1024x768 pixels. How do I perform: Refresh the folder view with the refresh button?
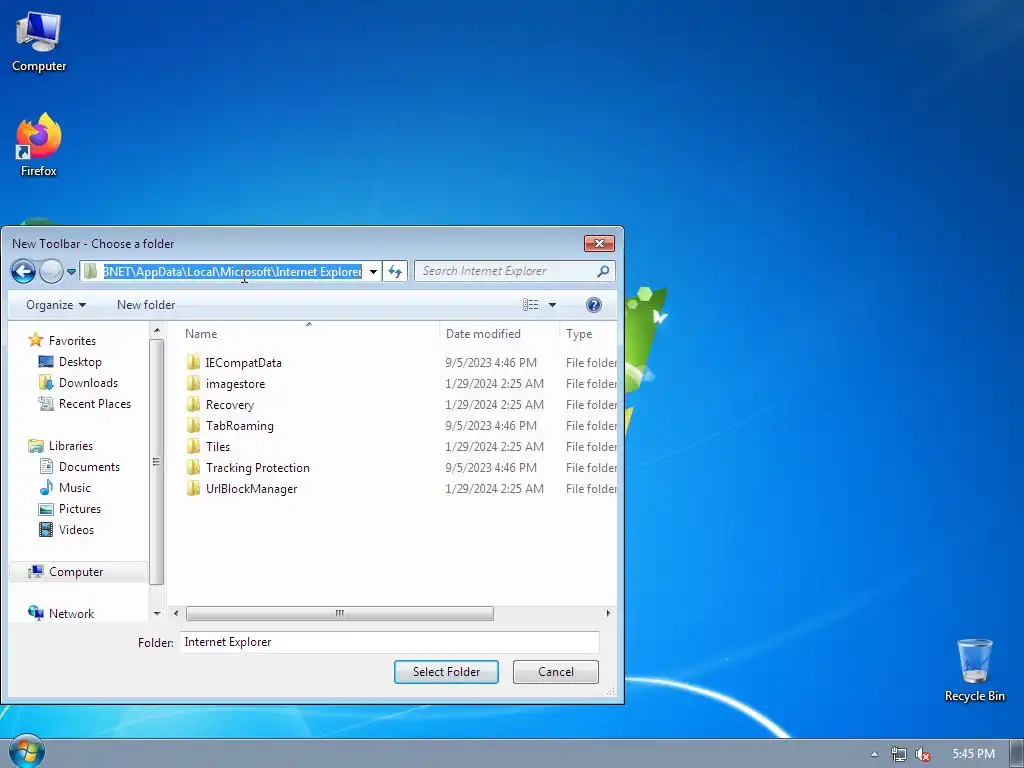395,272
